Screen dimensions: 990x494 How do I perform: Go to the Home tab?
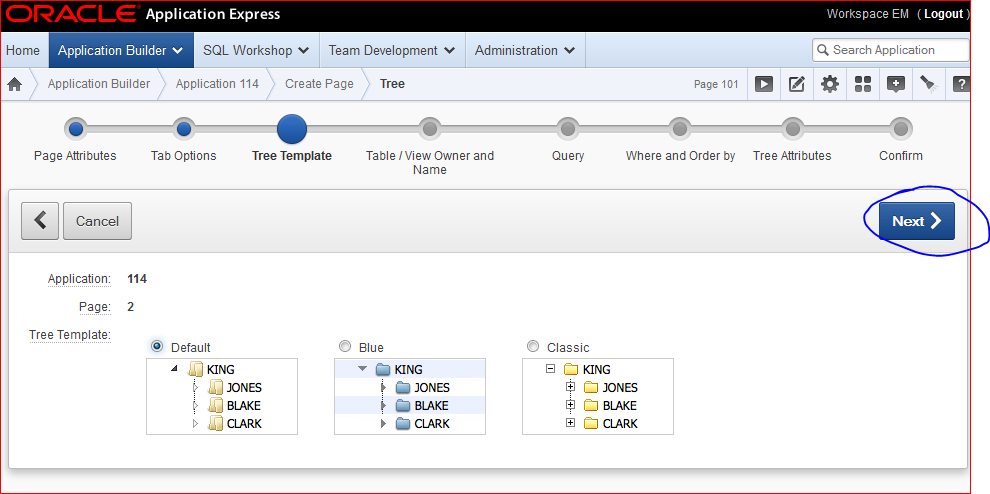[23, 50]
